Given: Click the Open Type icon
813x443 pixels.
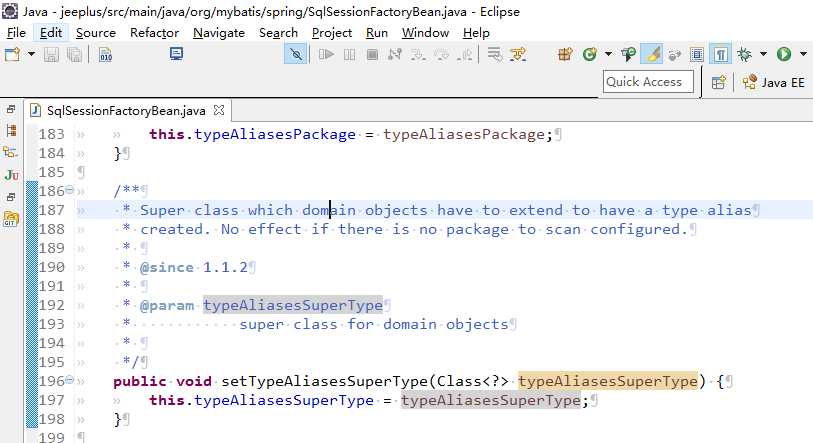Looking at the screenshot, I should tap(628, 54).
